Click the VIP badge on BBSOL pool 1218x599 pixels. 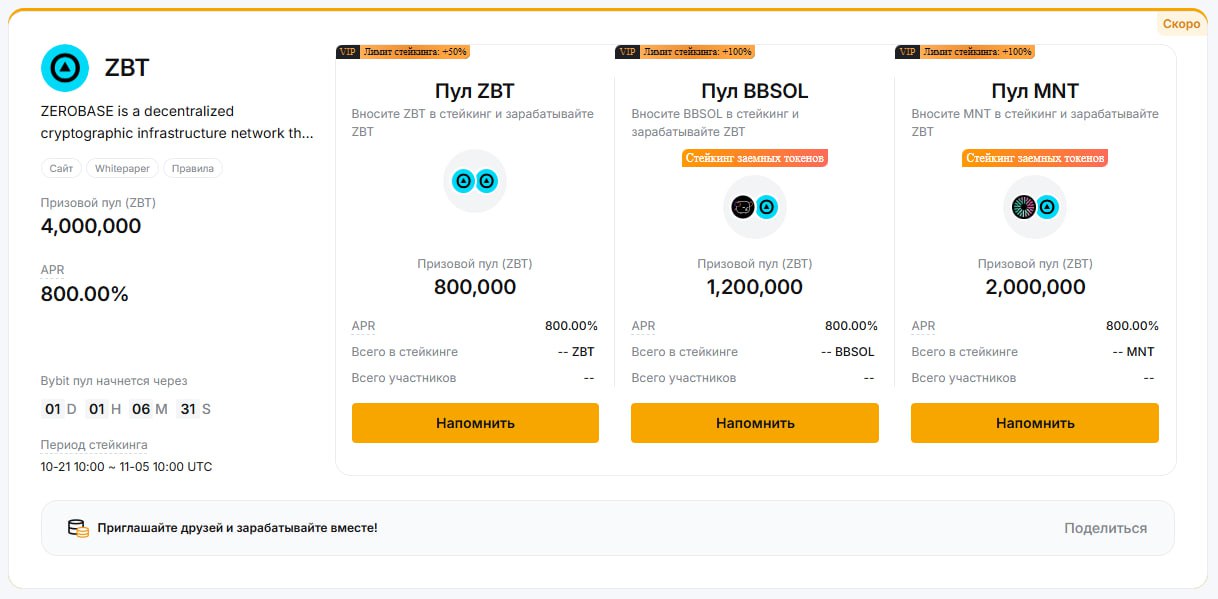tap(628, 52)
